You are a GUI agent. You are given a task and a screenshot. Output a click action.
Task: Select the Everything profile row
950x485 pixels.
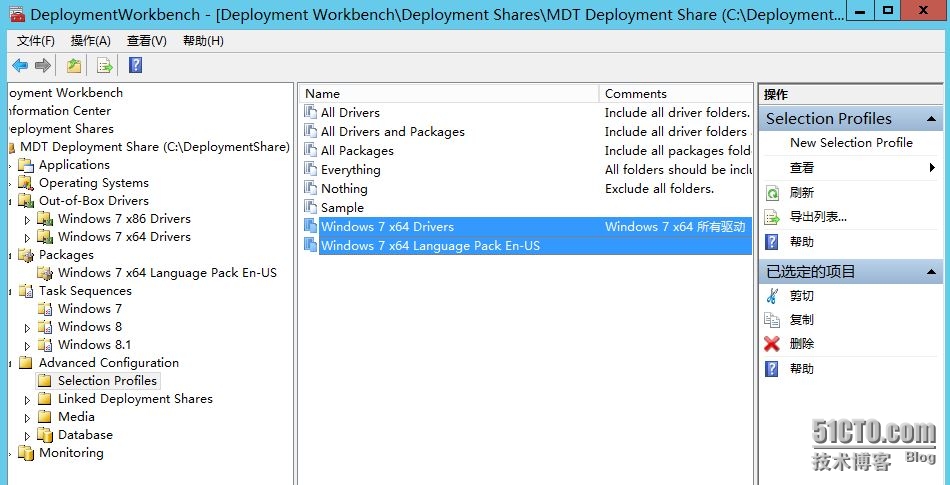pos(527,170)
